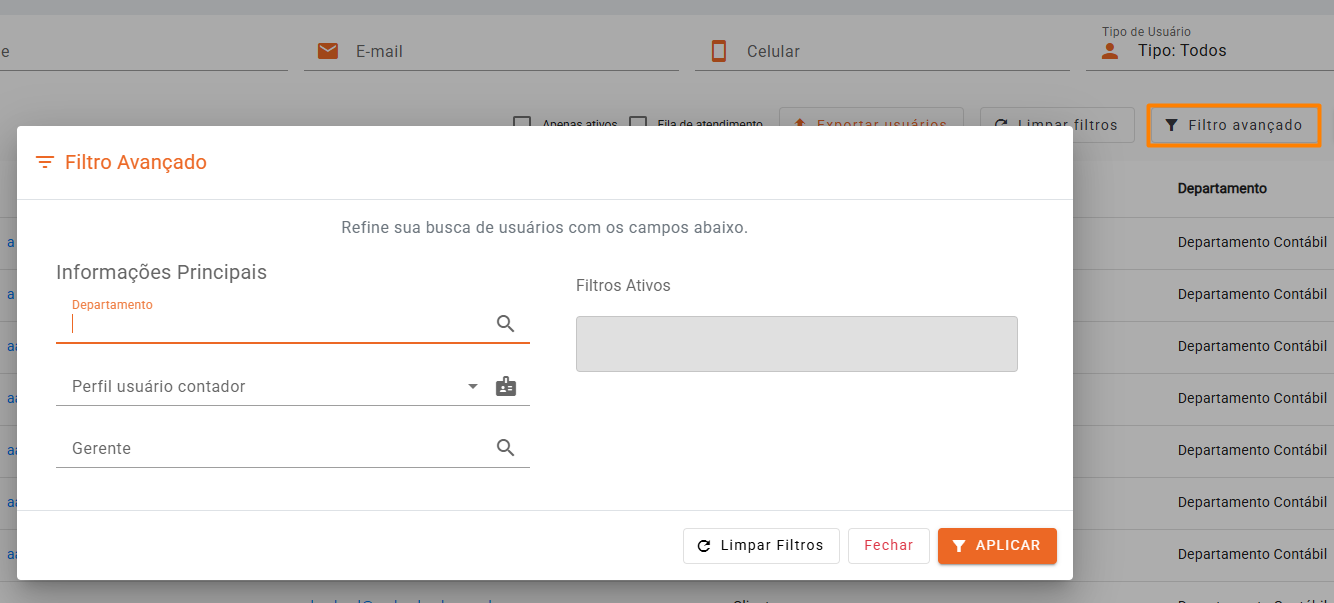Click the person icon under Tipo de Usuário
1334x603 pixels.
coord(1109,51)
